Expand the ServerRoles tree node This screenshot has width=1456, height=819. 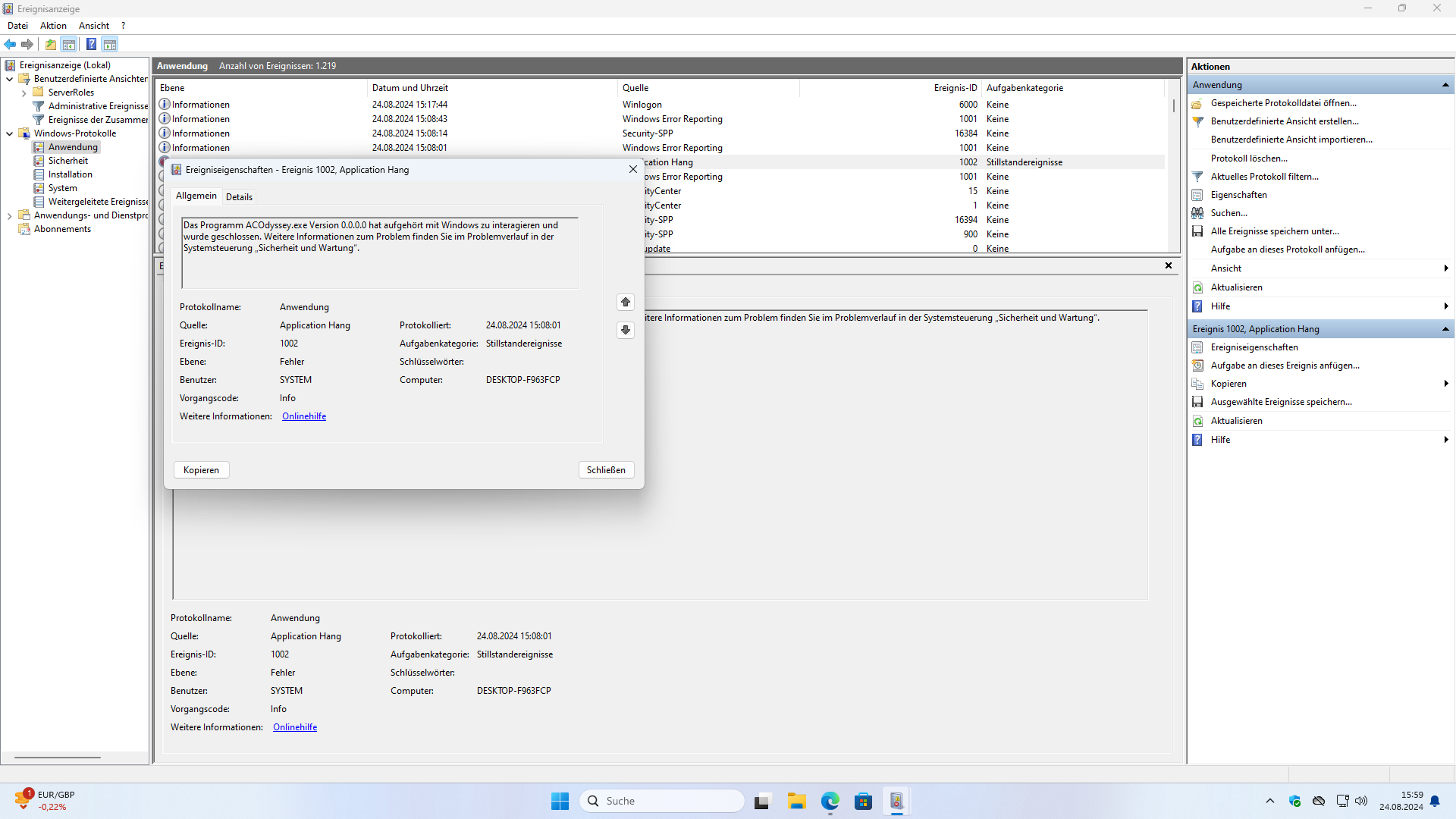24,93
